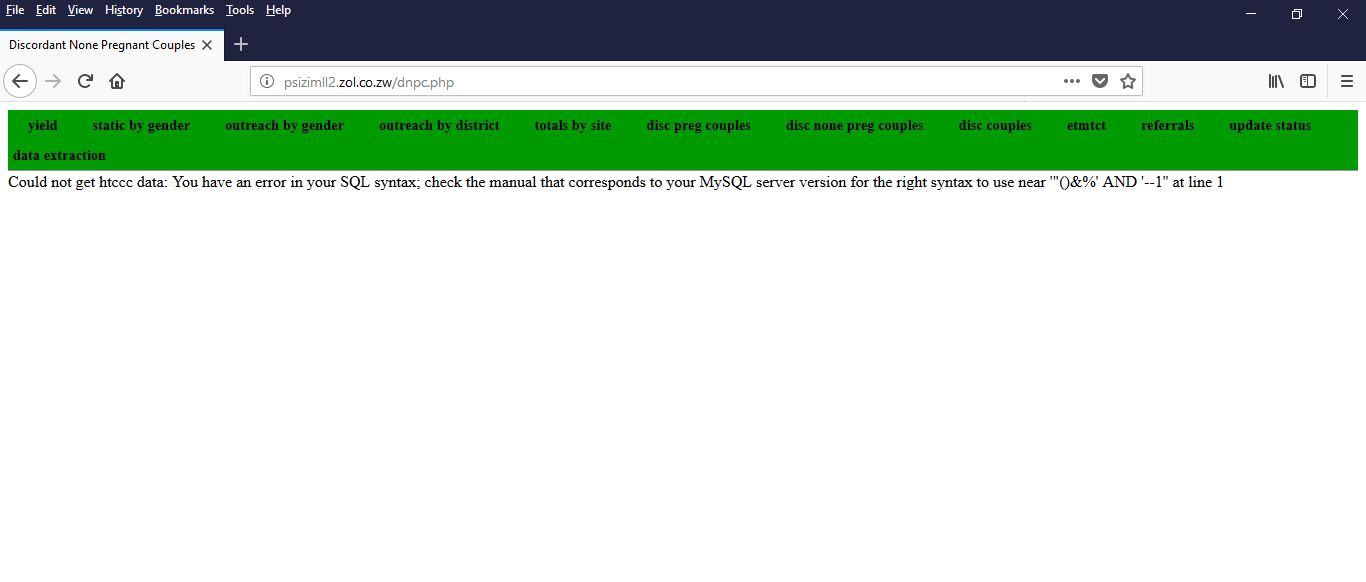The width and height of the screenshot is (1366, 582).
Task: Navigate to 'data extraction' link
Action: point(59,155)
